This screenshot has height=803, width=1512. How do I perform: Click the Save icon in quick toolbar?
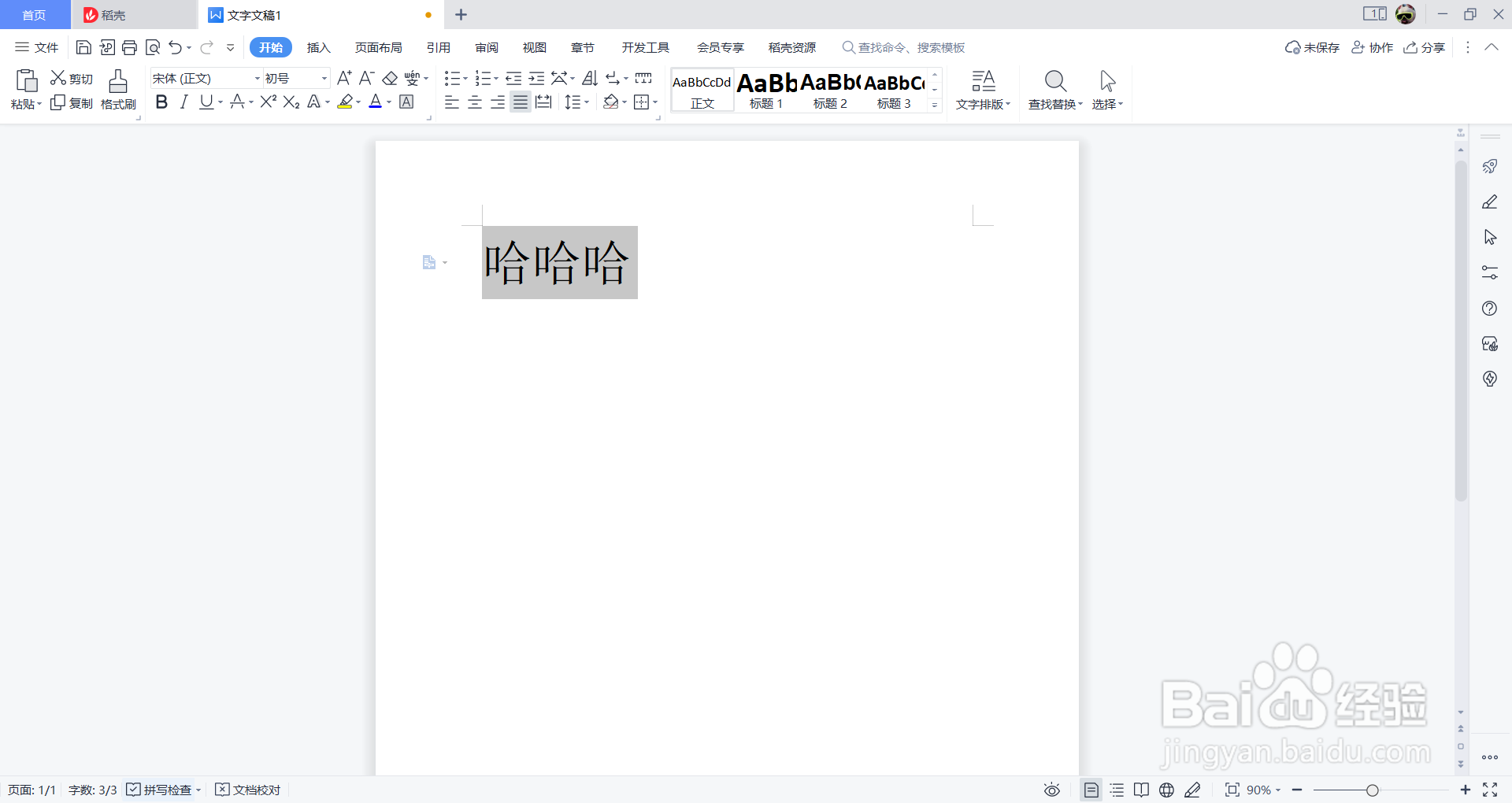83,48
